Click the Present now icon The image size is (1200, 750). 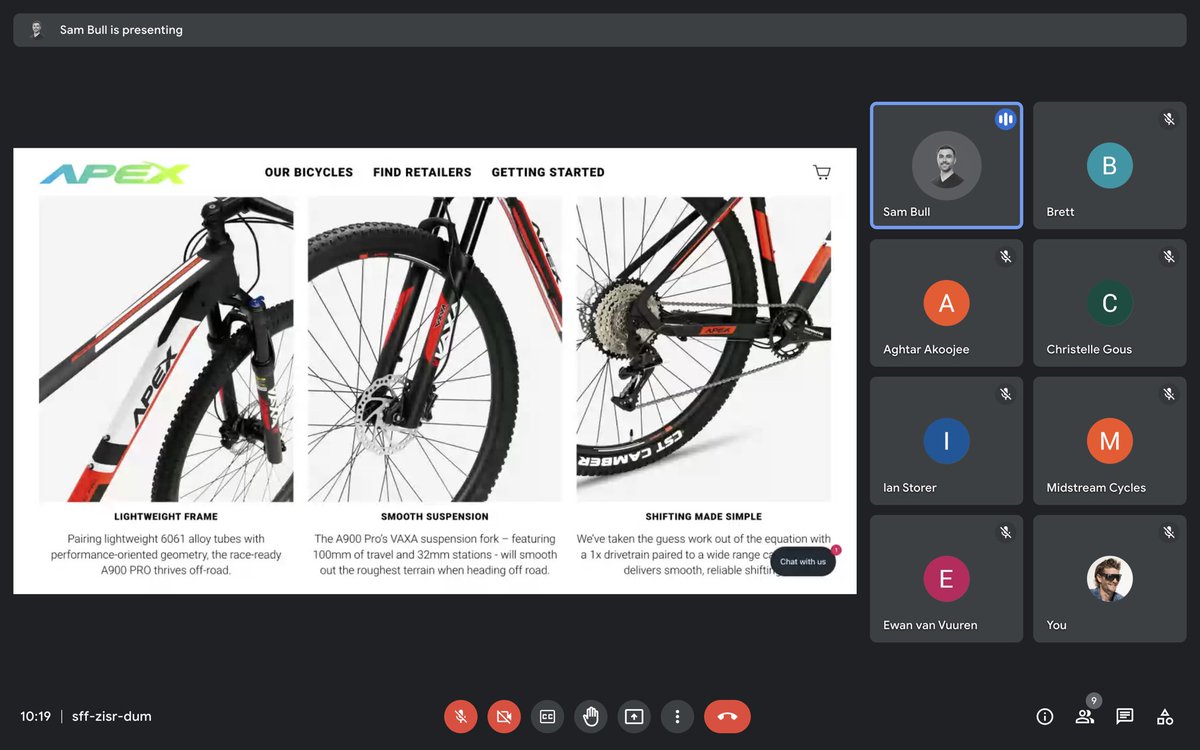(634, 716)
